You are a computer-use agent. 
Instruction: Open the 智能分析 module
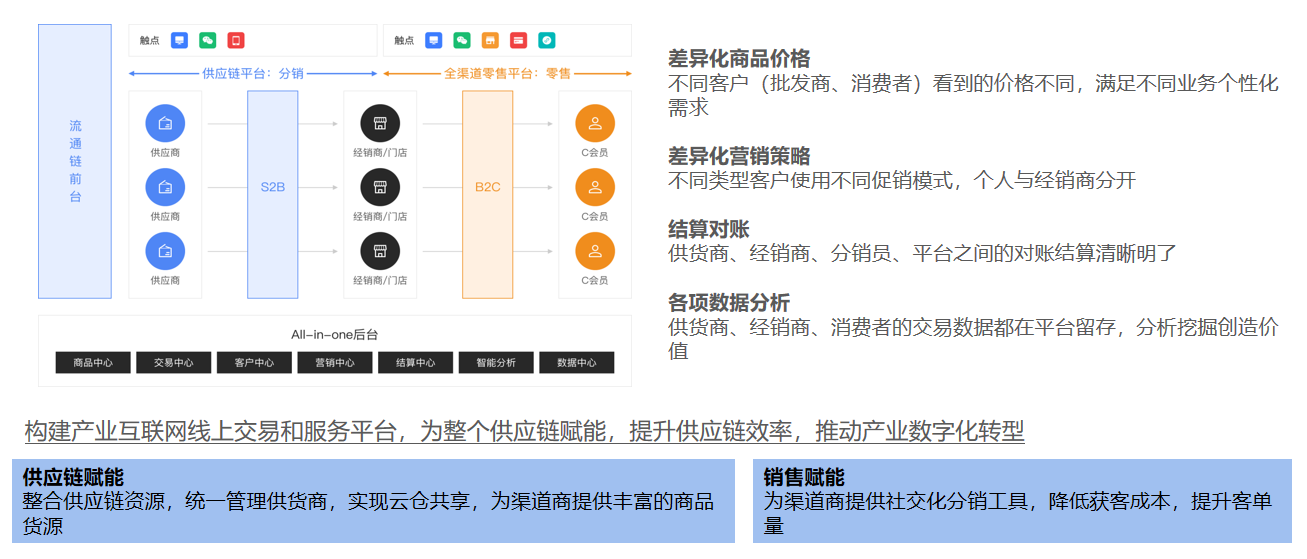(496, 363)
